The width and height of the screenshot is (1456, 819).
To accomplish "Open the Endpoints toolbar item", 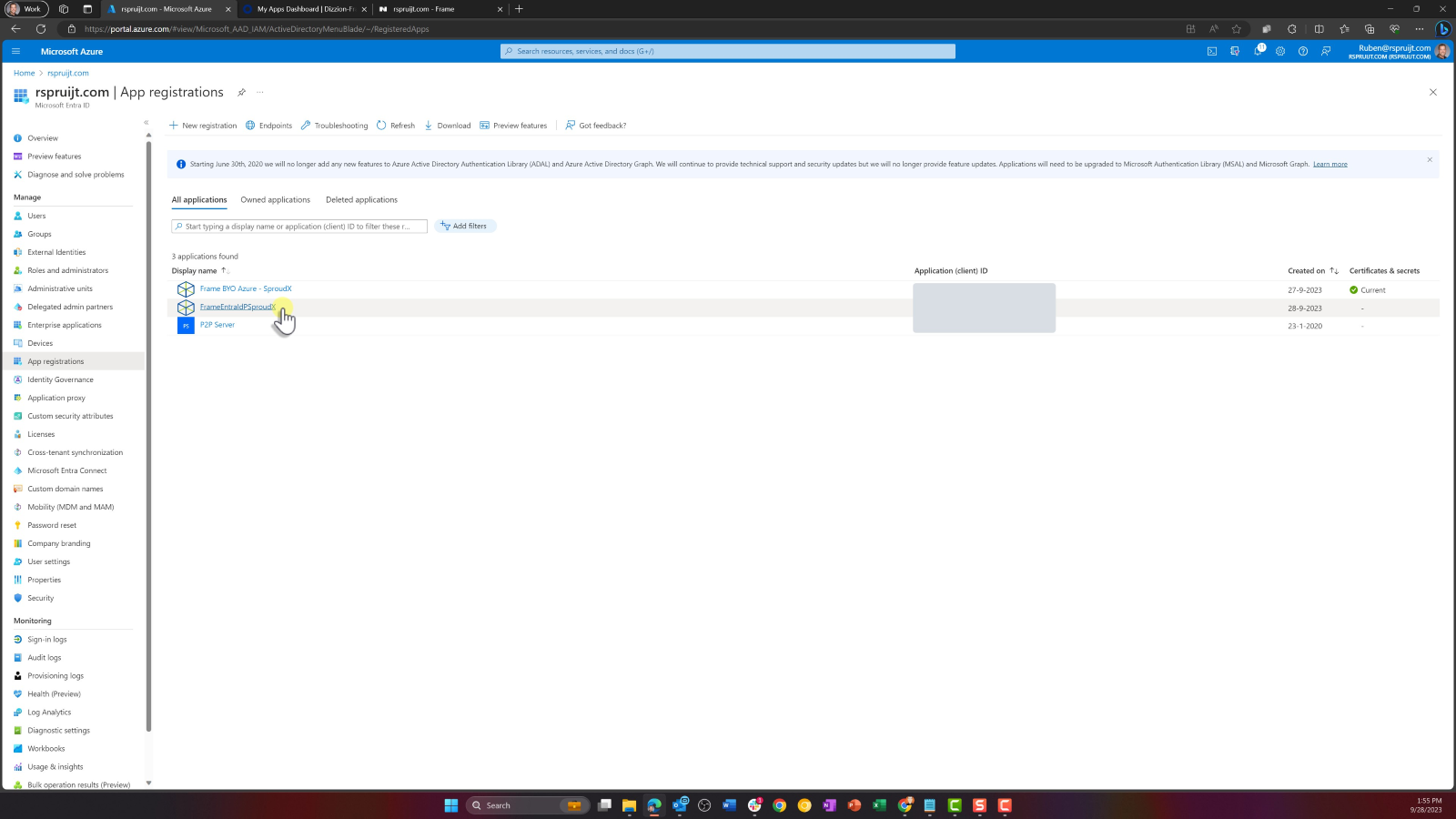I will point(268,126).
